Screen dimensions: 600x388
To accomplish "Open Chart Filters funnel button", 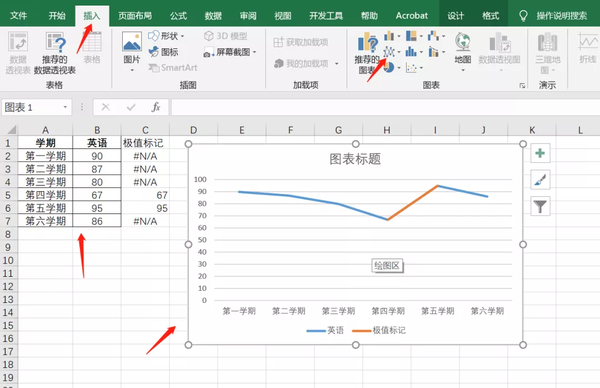I will point(540,206).
